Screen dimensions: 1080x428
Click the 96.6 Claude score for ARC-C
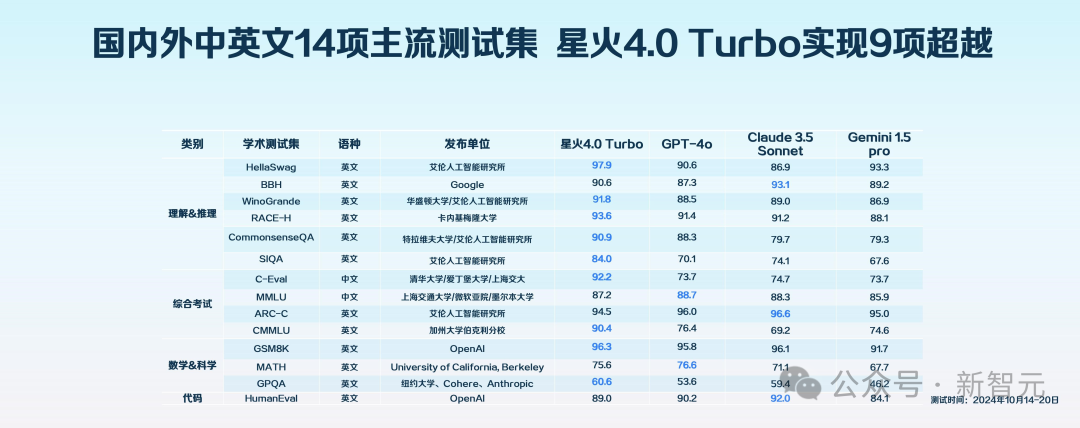tap(779, 313)
